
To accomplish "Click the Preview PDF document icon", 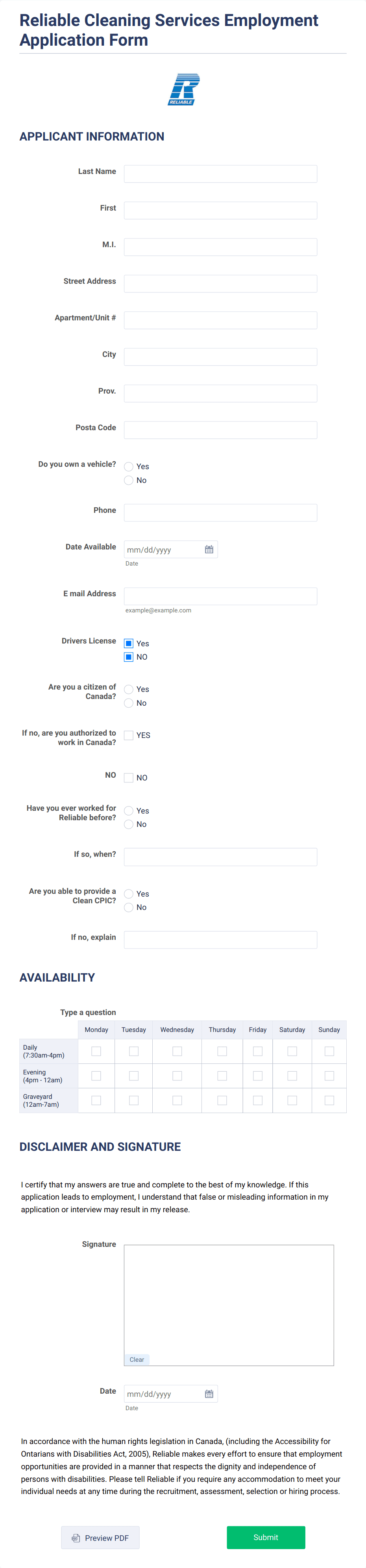I will point(75,1538).
